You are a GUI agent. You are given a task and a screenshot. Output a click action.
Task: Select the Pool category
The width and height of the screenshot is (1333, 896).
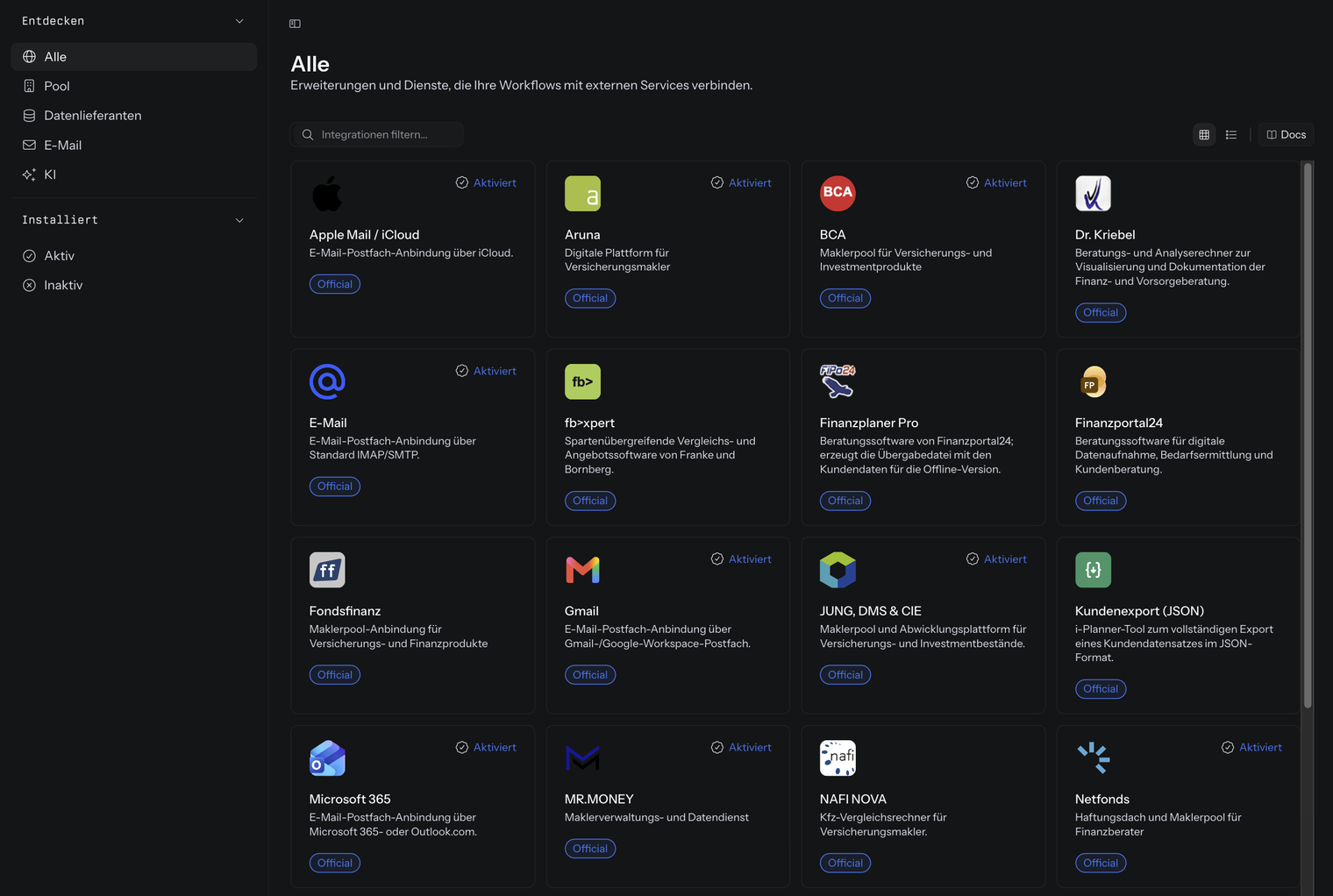pos(133,86)
